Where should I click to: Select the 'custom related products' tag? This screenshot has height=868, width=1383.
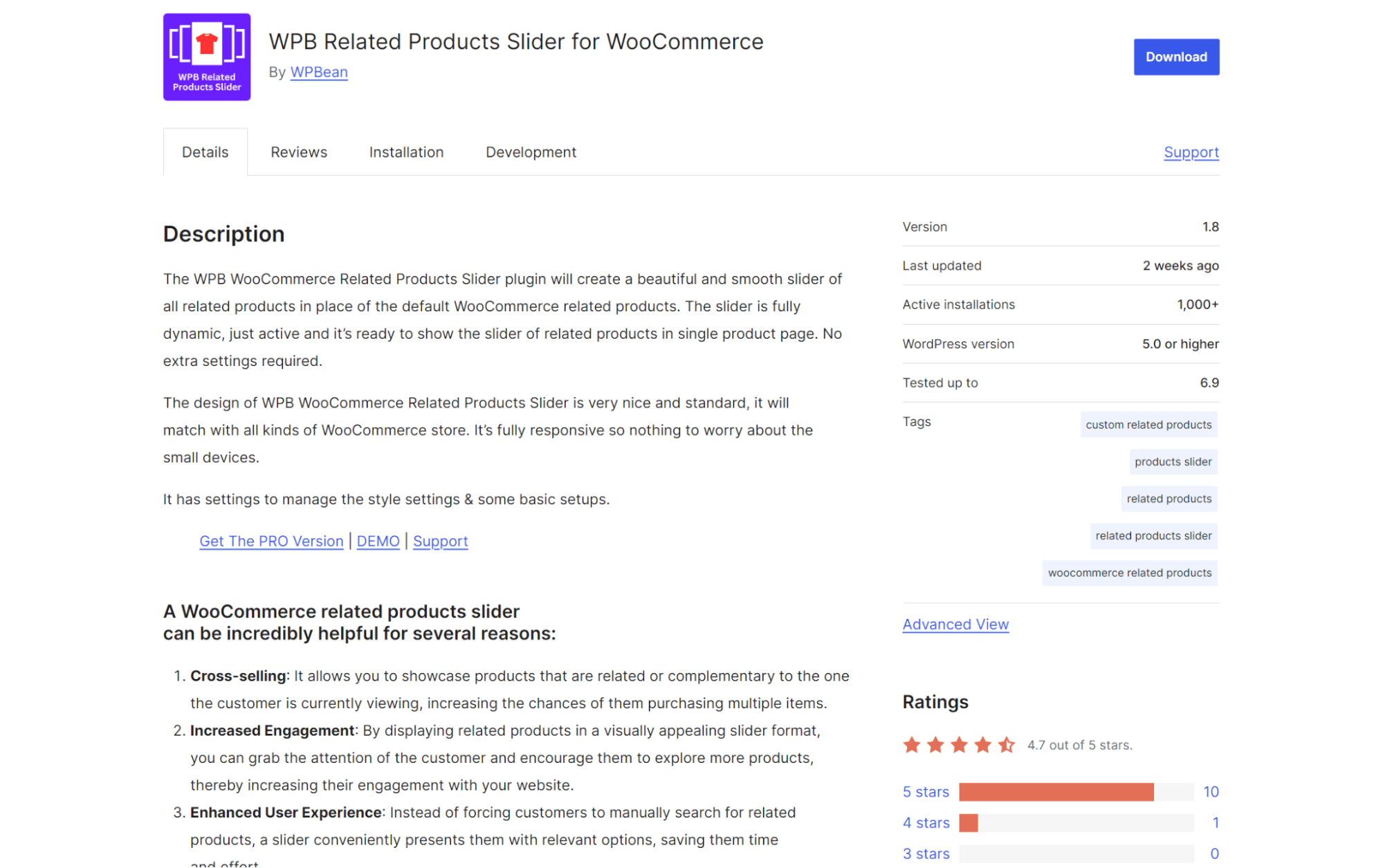coord(1148,424)
